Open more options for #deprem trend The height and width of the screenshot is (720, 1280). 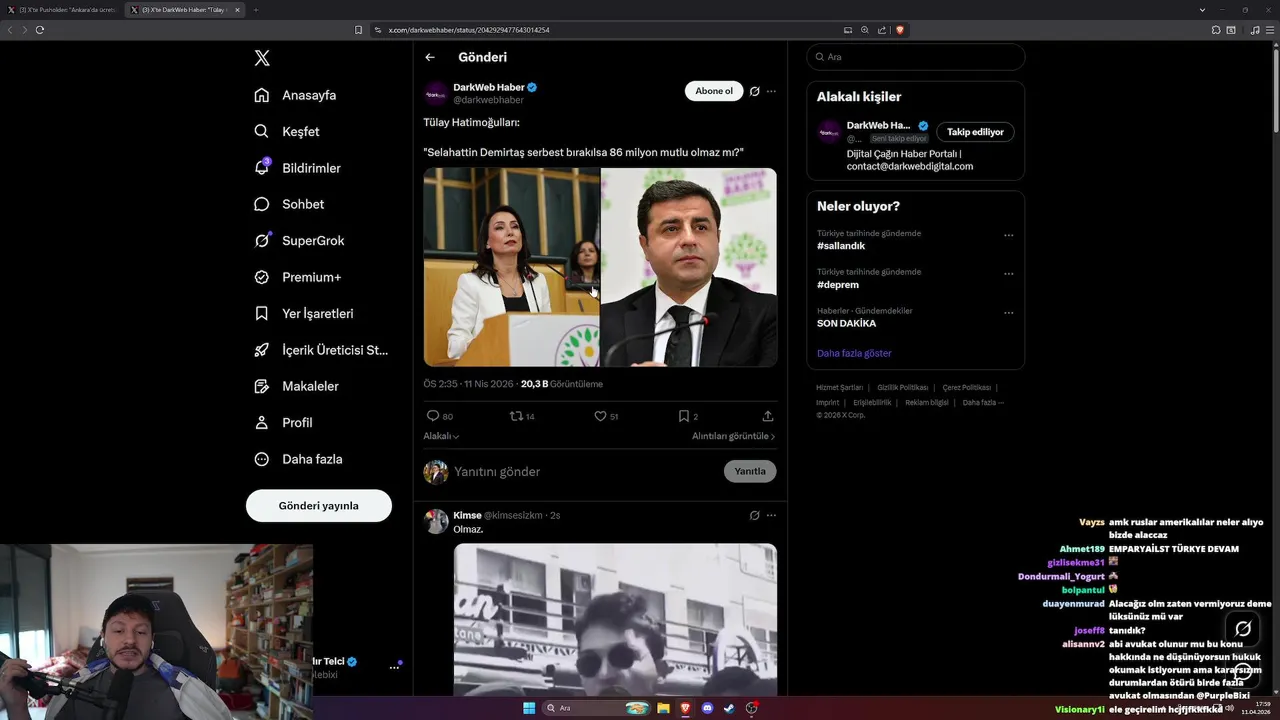click(1008, 274)
